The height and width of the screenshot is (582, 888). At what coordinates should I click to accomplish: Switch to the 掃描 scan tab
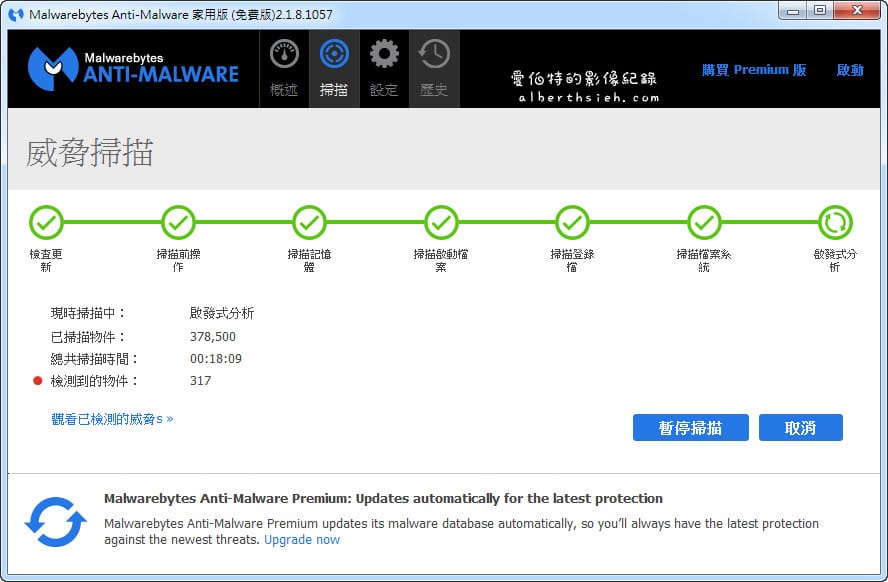(x=334, y=69)
